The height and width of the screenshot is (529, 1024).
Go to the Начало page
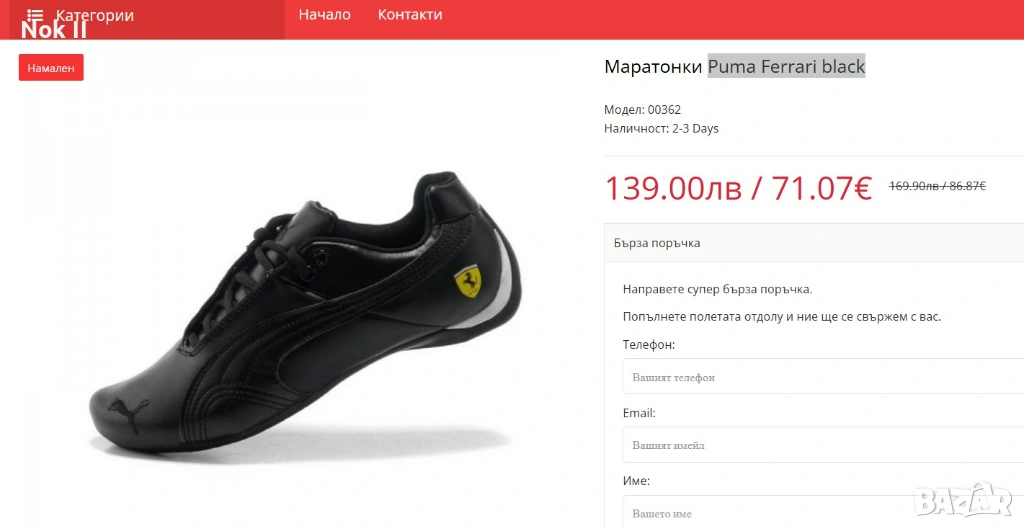(325, 14)
